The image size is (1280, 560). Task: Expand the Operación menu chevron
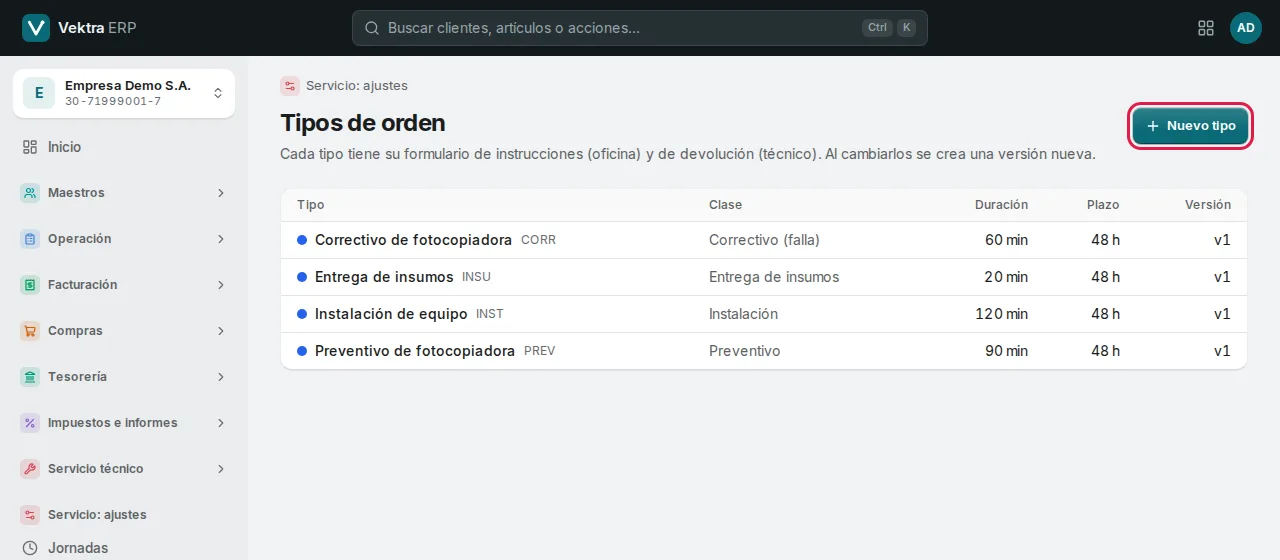pyautogui.click(x=221, y=239)
